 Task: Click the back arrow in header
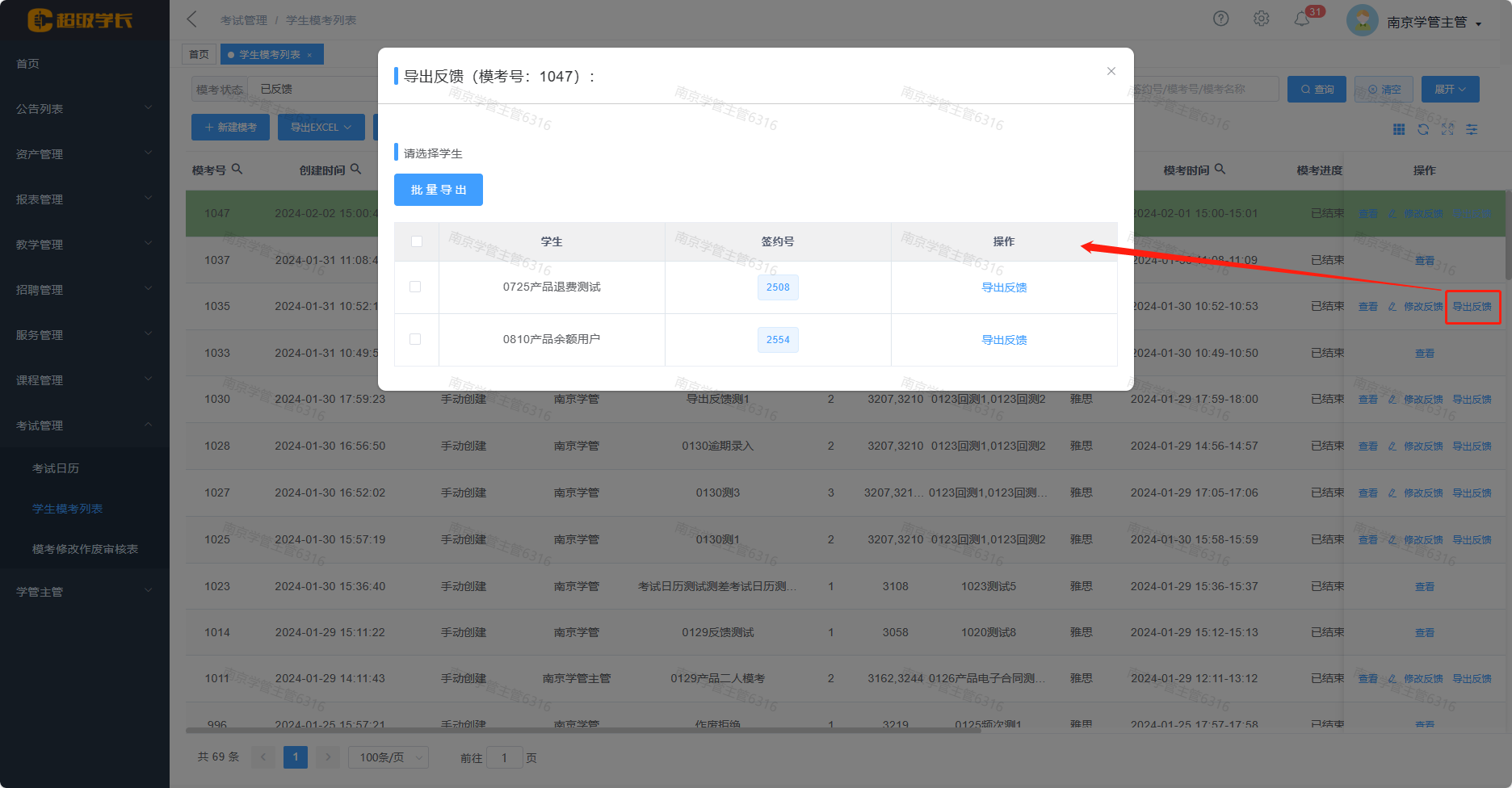[x=192, y=19]
